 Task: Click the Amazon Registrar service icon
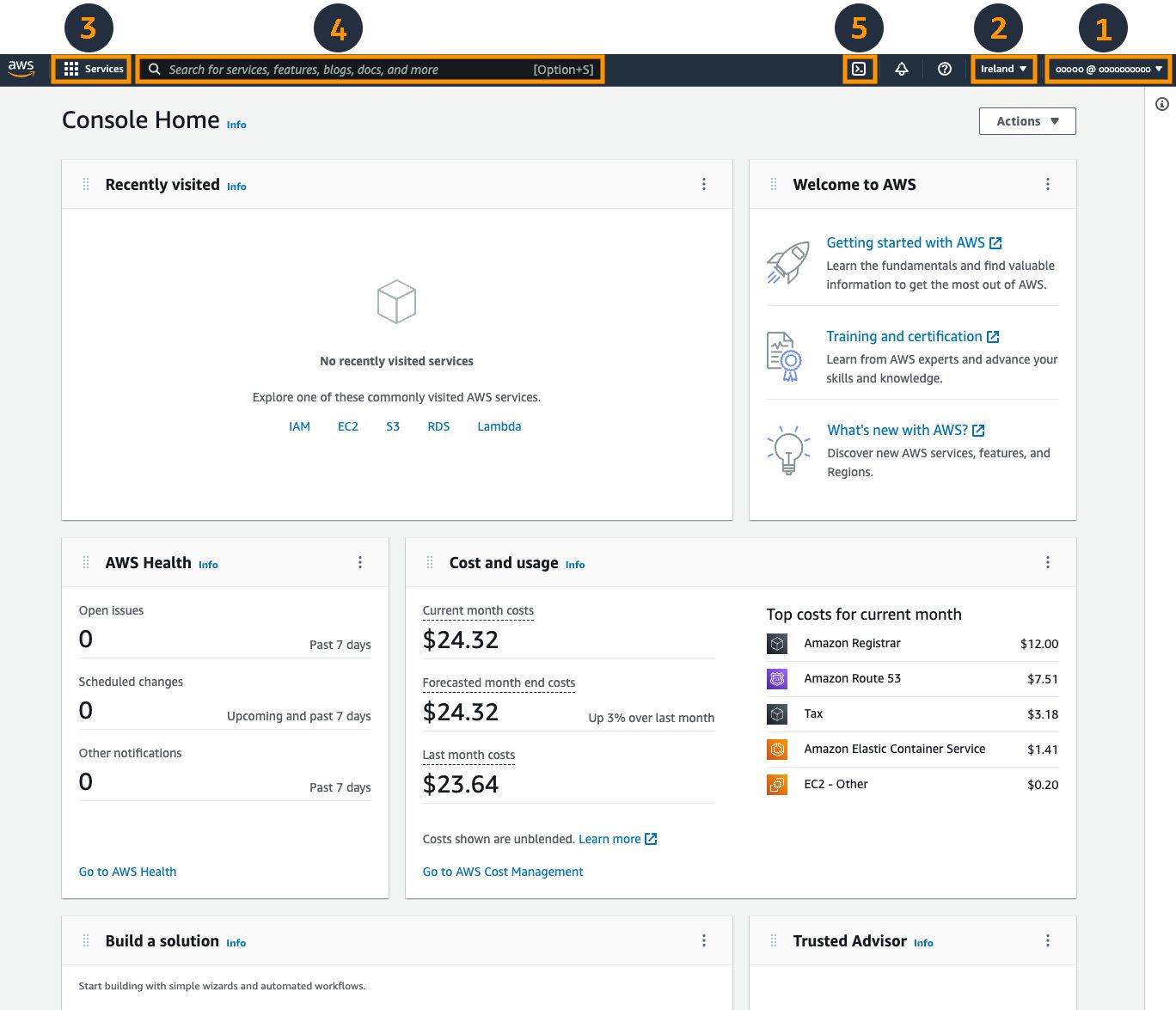pyautogui.click(x=776, y=643)
